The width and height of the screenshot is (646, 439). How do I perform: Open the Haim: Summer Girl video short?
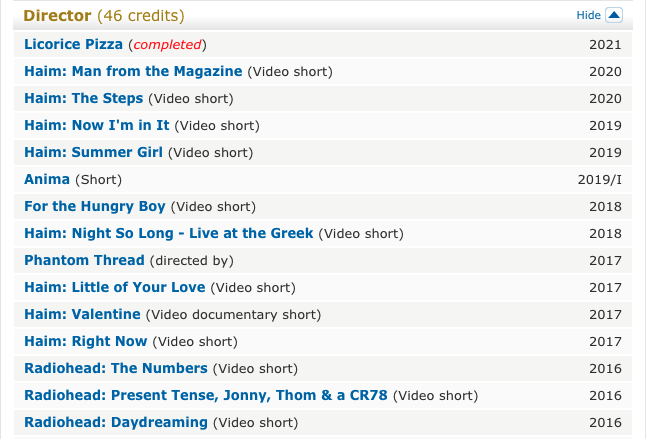click(x=93, y=152)
